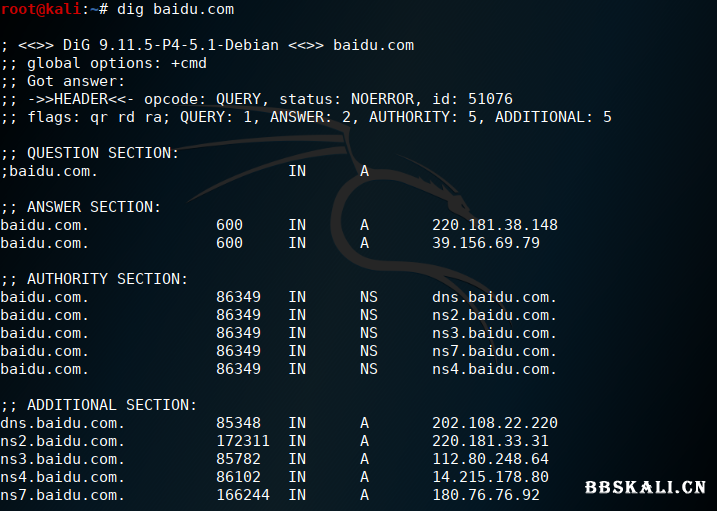This screenshot has height=511, width=717.
Task: Click the TTL value 172311
Action: pos(243,441)
